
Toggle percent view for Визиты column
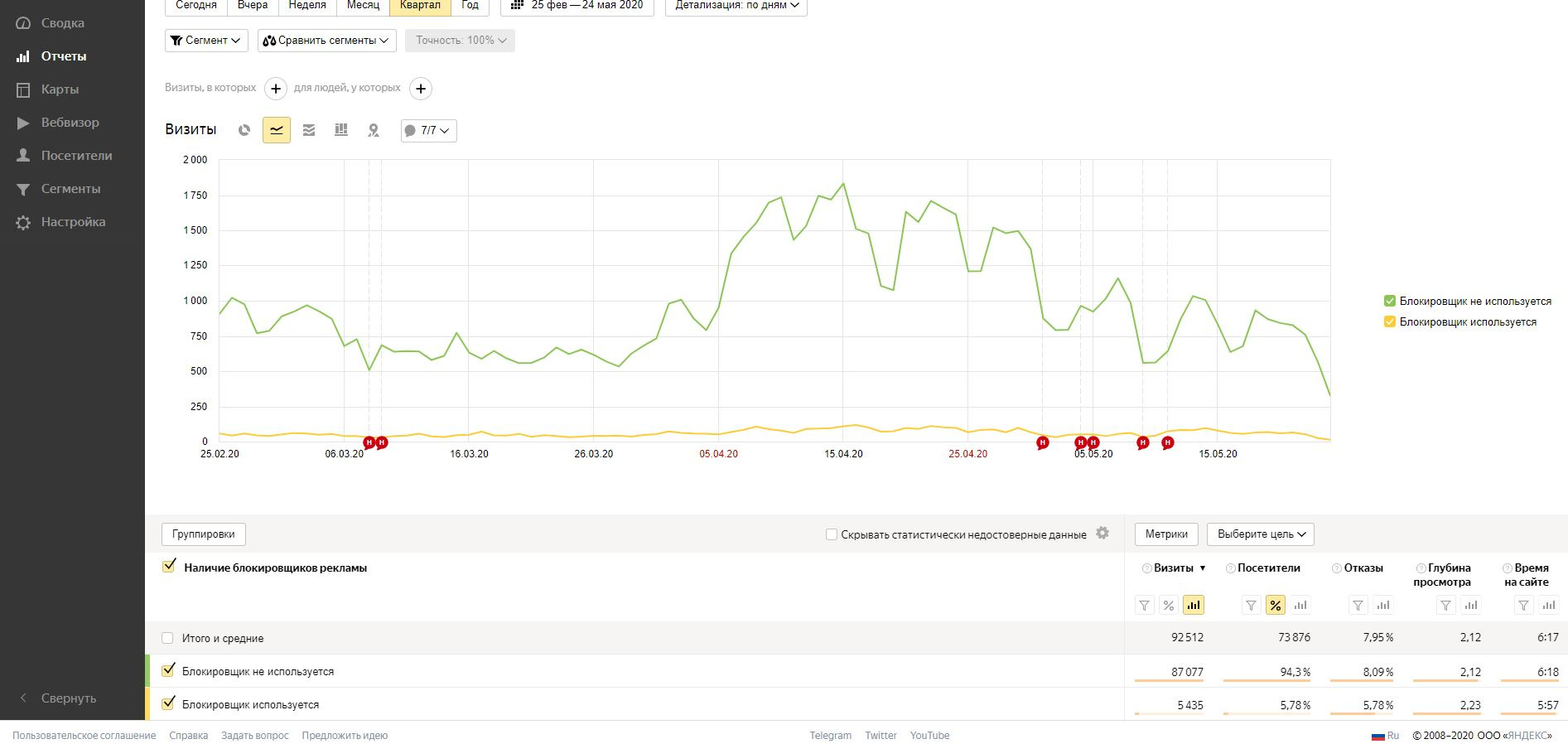point(1169,606)
